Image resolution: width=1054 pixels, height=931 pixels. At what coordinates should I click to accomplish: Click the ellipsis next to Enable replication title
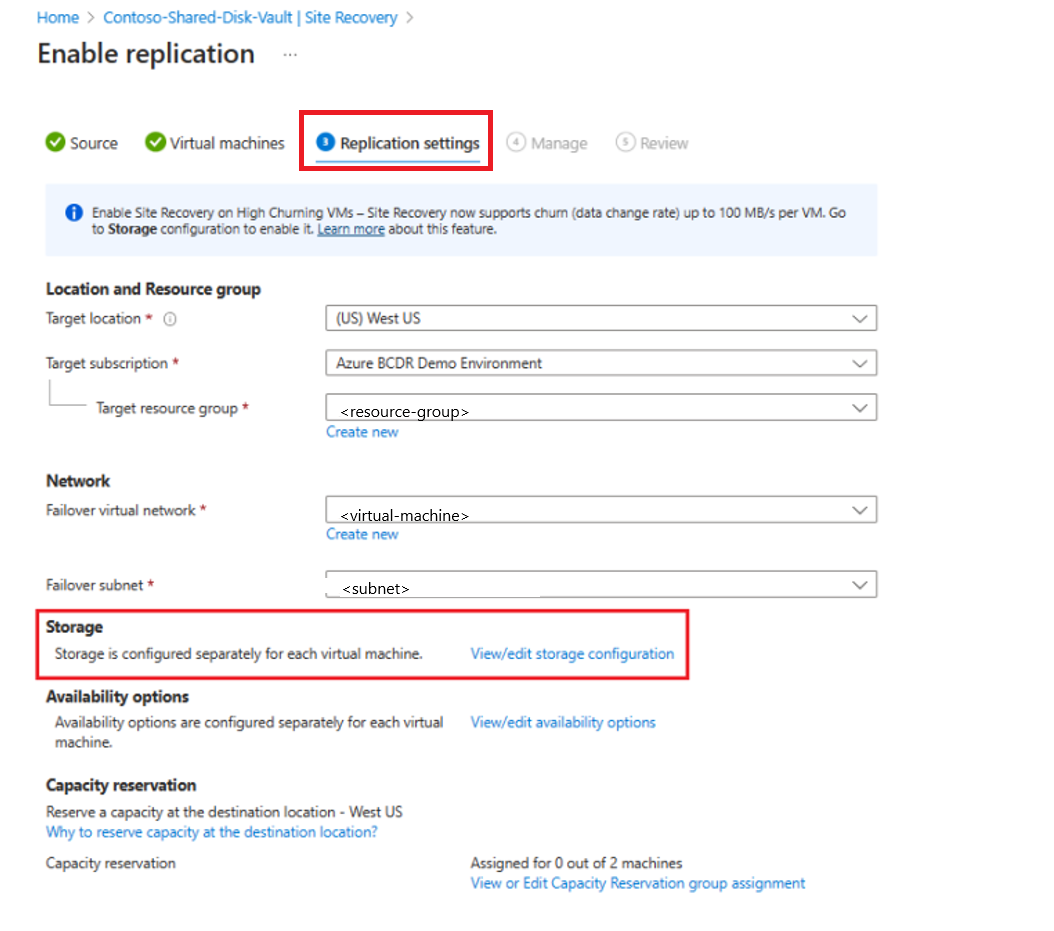[290, 55]
